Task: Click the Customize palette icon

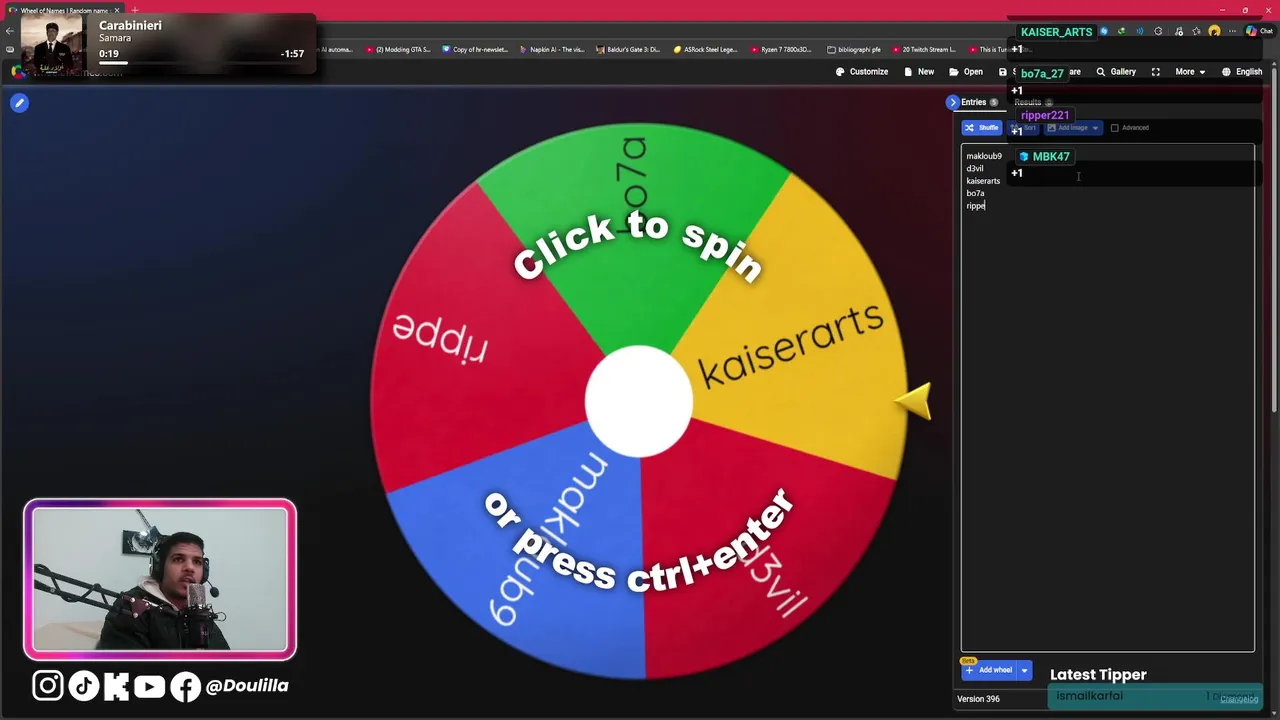Action: point(840,72)
